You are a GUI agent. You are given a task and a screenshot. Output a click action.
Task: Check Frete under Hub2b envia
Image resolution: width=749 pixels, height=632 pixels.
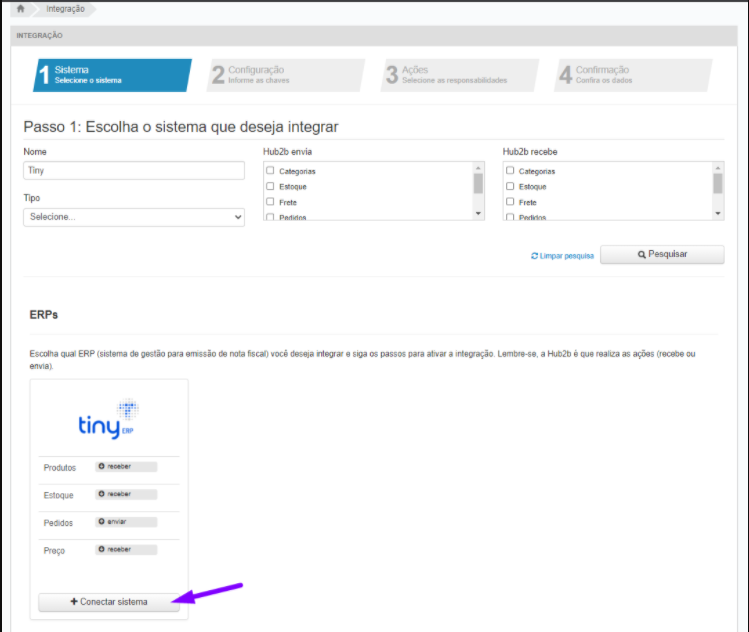pyautogui.click(x=270, y=202)
